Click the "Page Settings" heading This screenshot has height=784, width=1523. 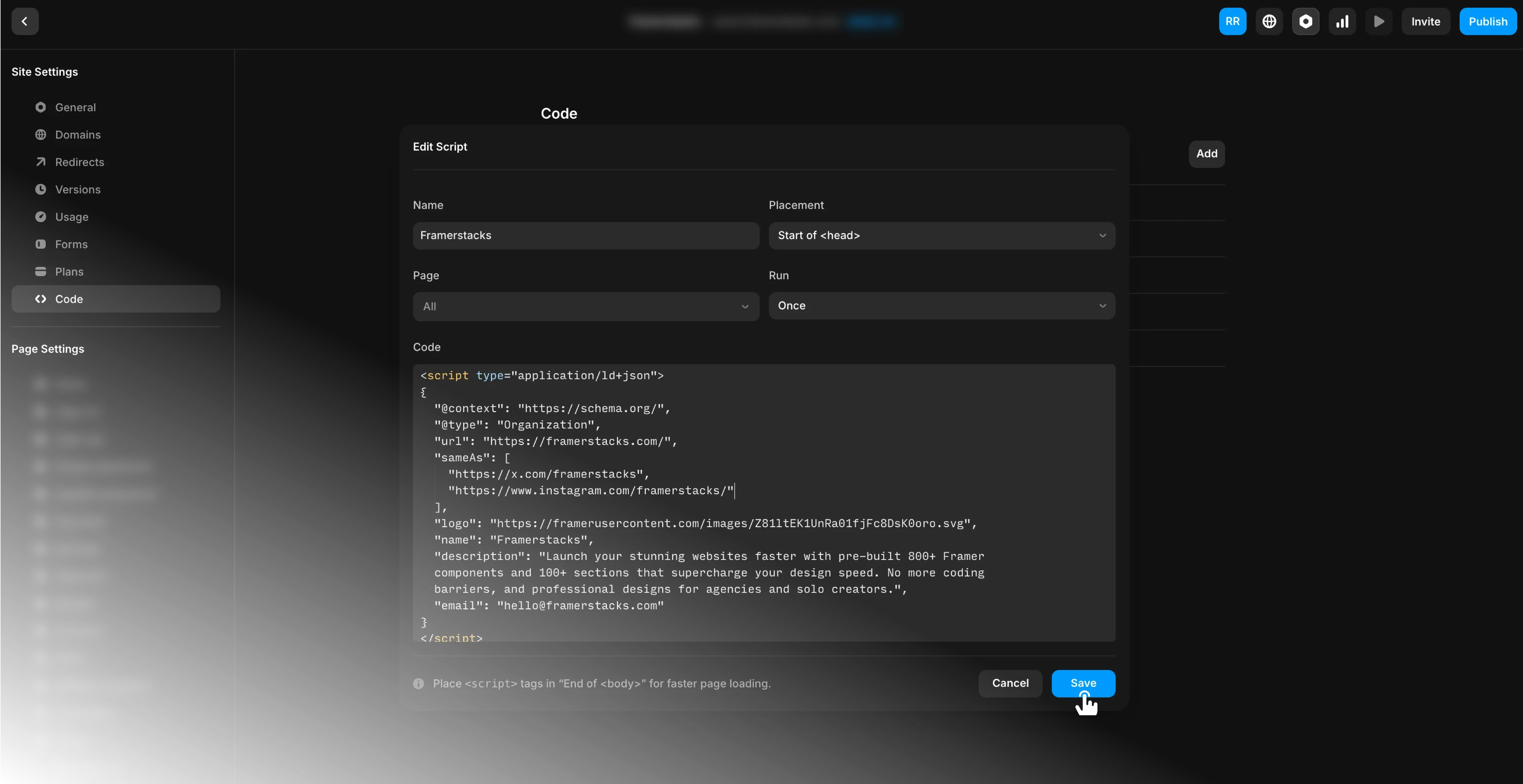[x=48, y=349]
